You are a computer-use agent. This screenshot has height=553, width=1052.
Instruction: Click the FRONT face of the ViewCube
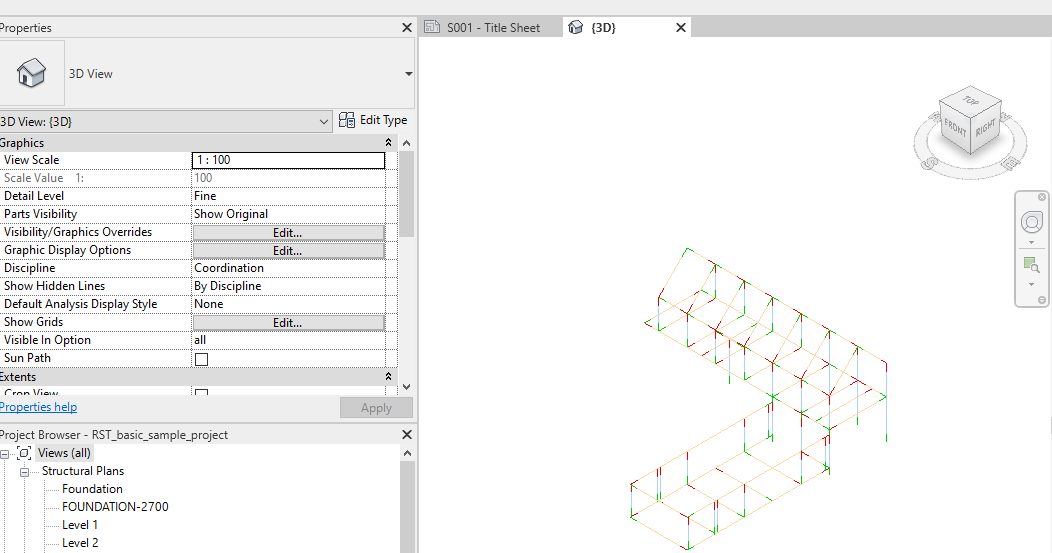click(x=955, y=127)
